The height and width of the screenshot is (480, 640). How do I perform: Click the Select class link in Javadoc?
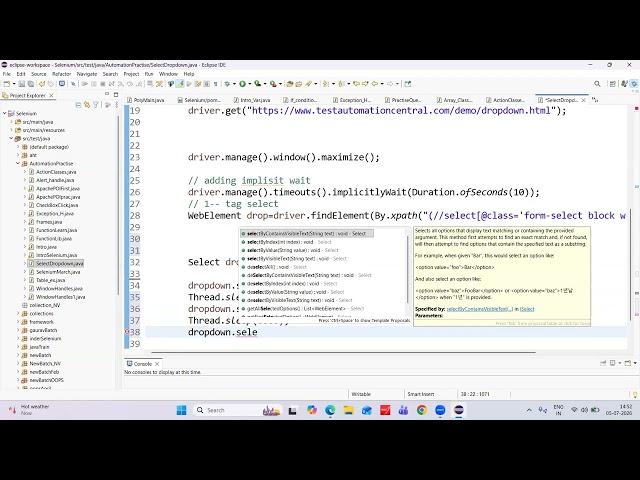pyautogui.click(x=527, y=309)
